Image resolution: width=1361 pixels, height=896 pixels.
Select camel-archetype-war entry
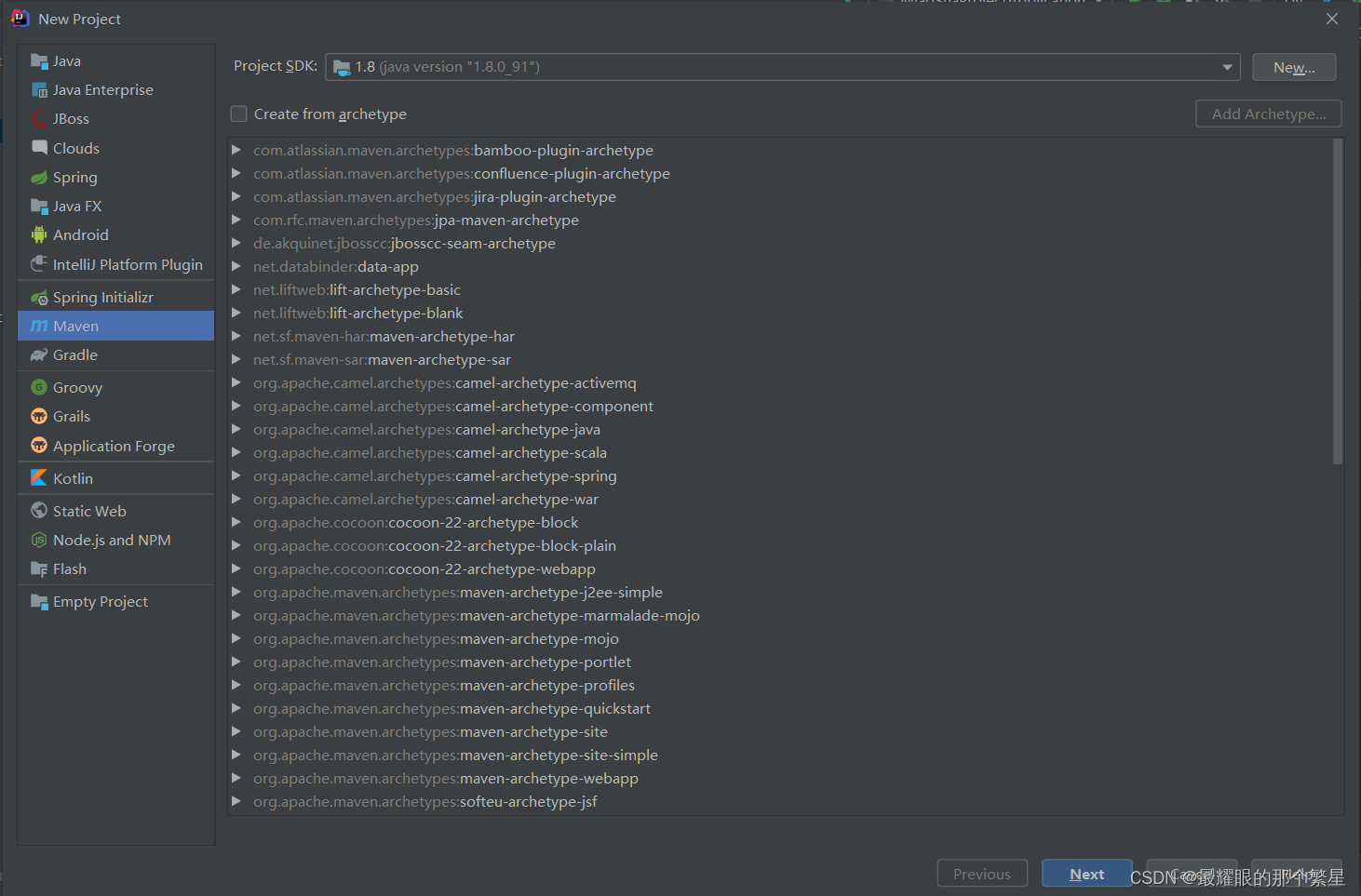click(425, 499)
